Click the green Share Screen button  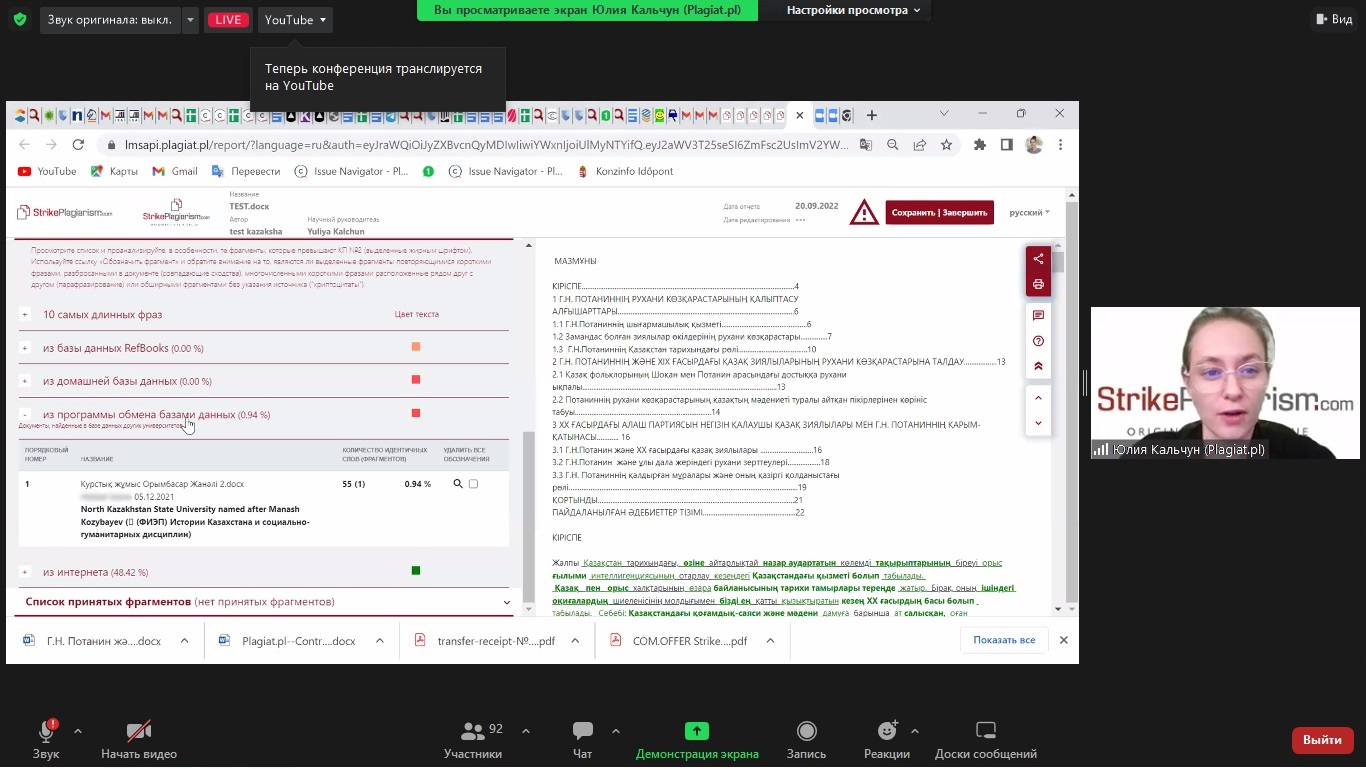coord(697,740)
